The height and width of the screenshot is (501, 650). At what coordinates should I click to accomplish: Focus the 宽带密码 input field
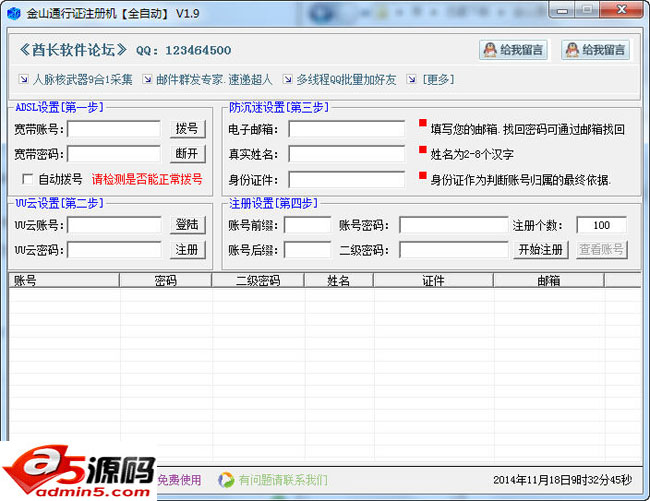point(114,154)
